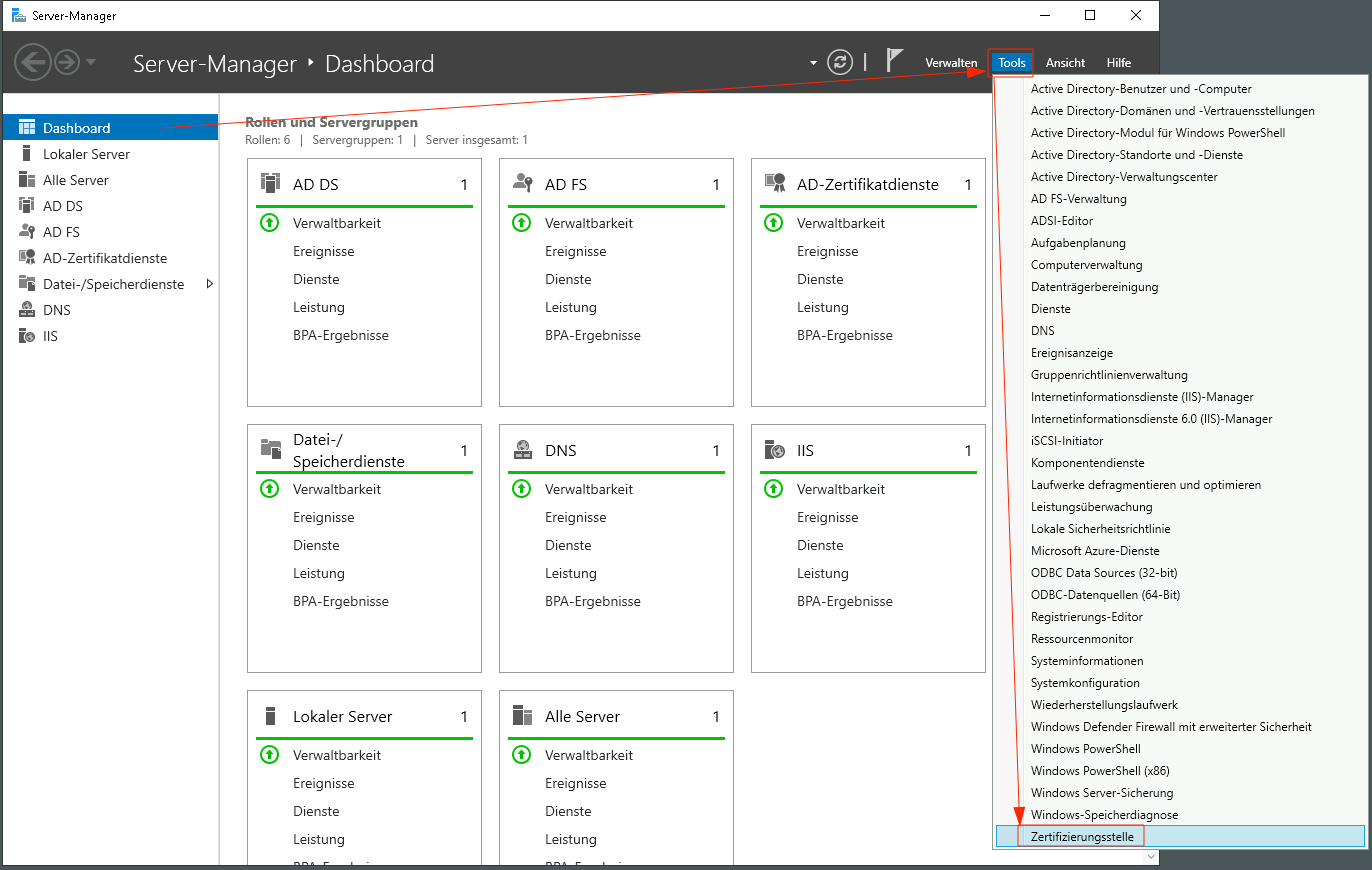Open the Ansicht menu
The height and width of the screenshot is (870, 1372).
coord(1065,63)
